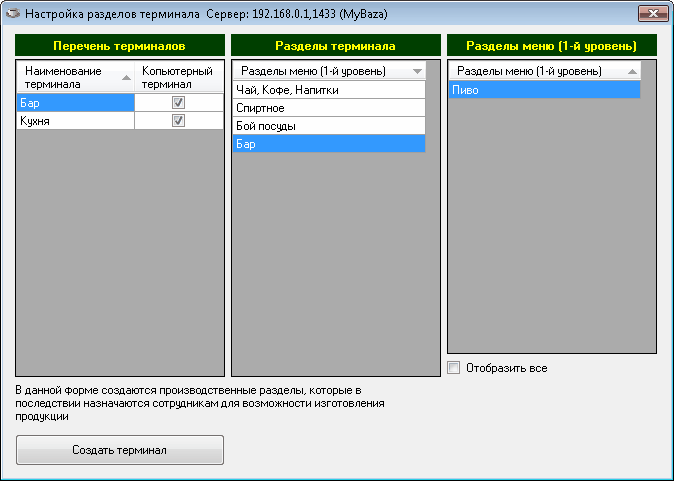Image resolution: width=674 pixels, height=481 pixels.
Task: Select Кухня terminal row
Action: click(75, 120)
